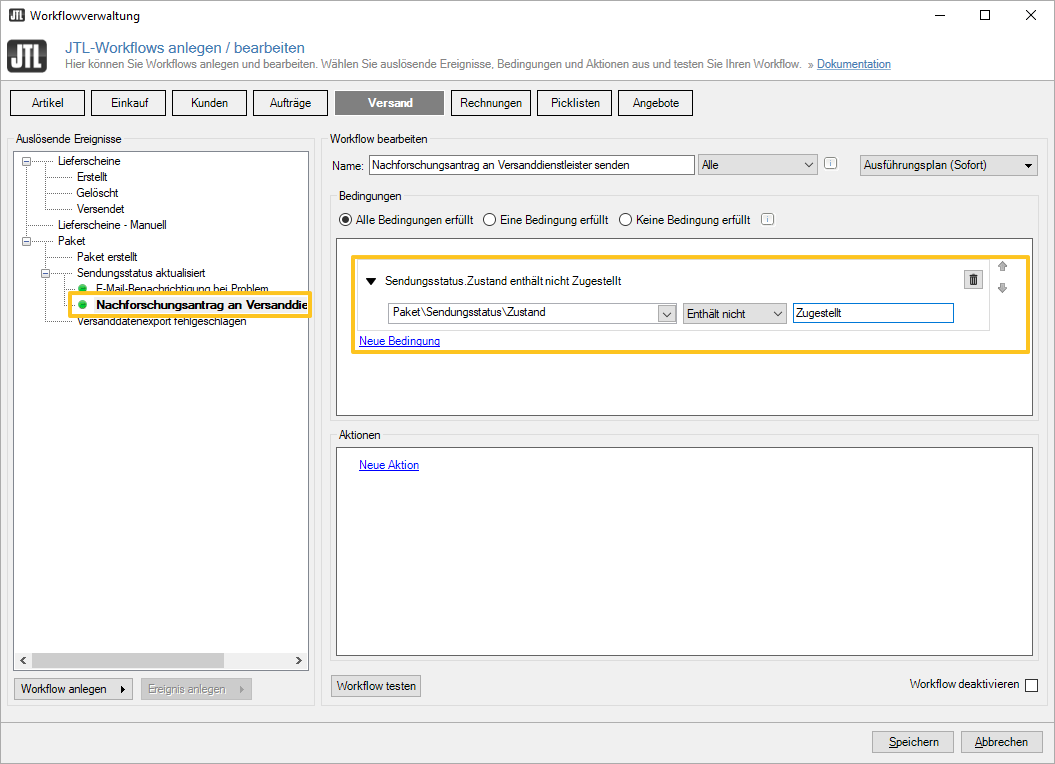Screen dimensions: 1055x764
Task: Collapse condition with the black triangle
Action: [x=371, y=282]
